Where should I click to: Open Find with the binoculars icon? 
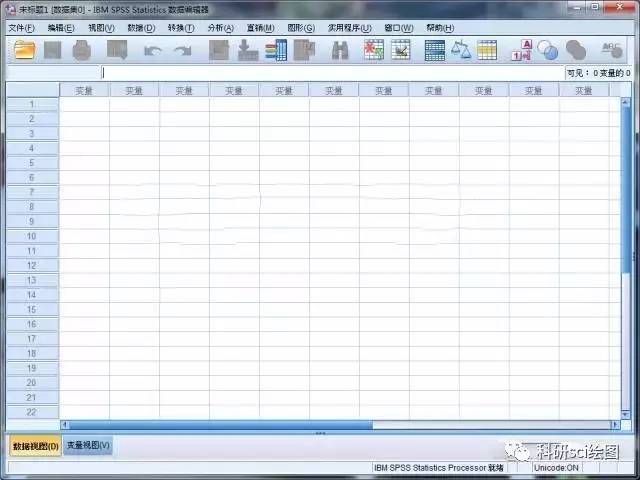pos(340,50)
